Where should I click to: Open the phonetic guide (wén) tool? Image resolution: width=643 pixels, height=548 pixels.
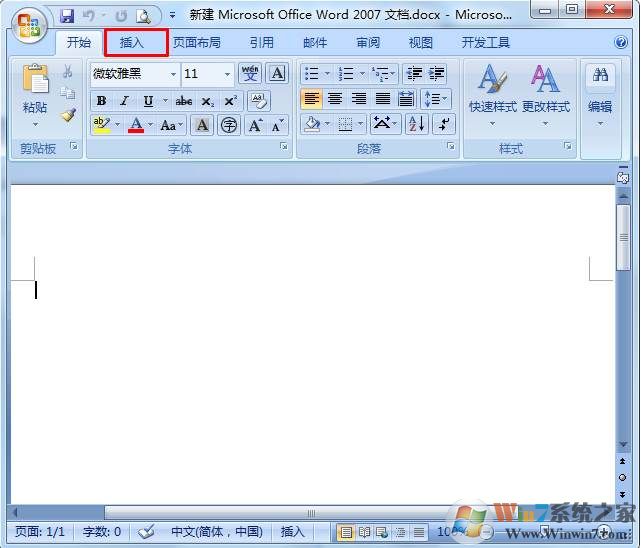point(250,74)
